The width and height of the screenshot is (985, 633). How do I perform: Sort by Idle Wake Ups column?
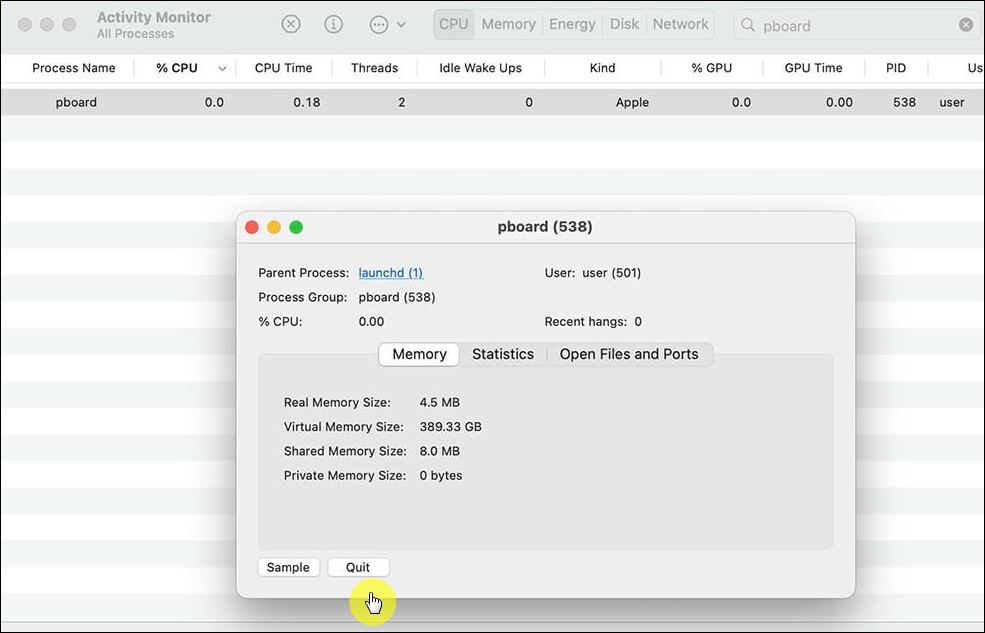pos(481,68)
